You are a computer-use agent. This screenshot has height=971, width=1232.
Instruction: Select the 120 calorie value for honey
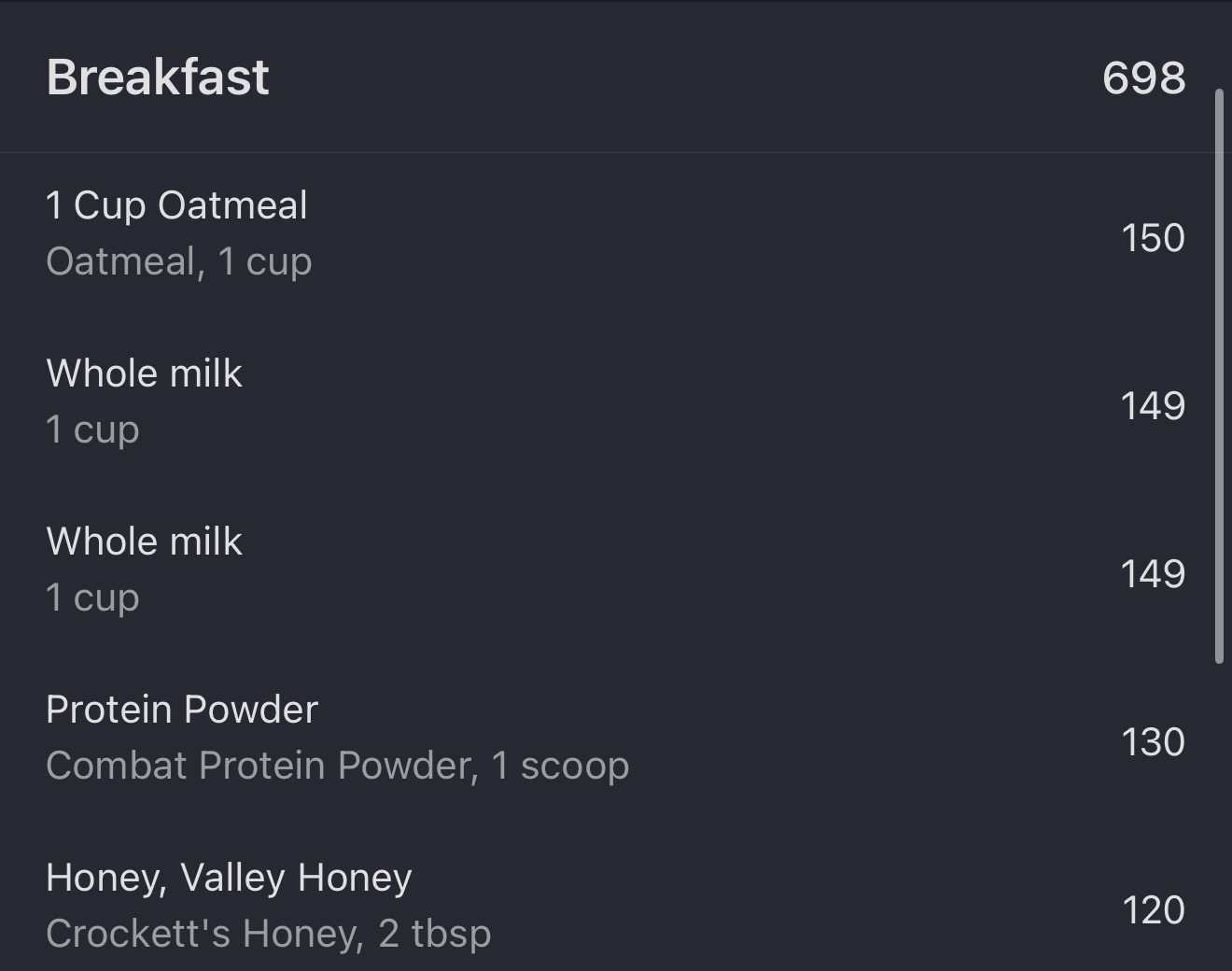pos(1153,910)
